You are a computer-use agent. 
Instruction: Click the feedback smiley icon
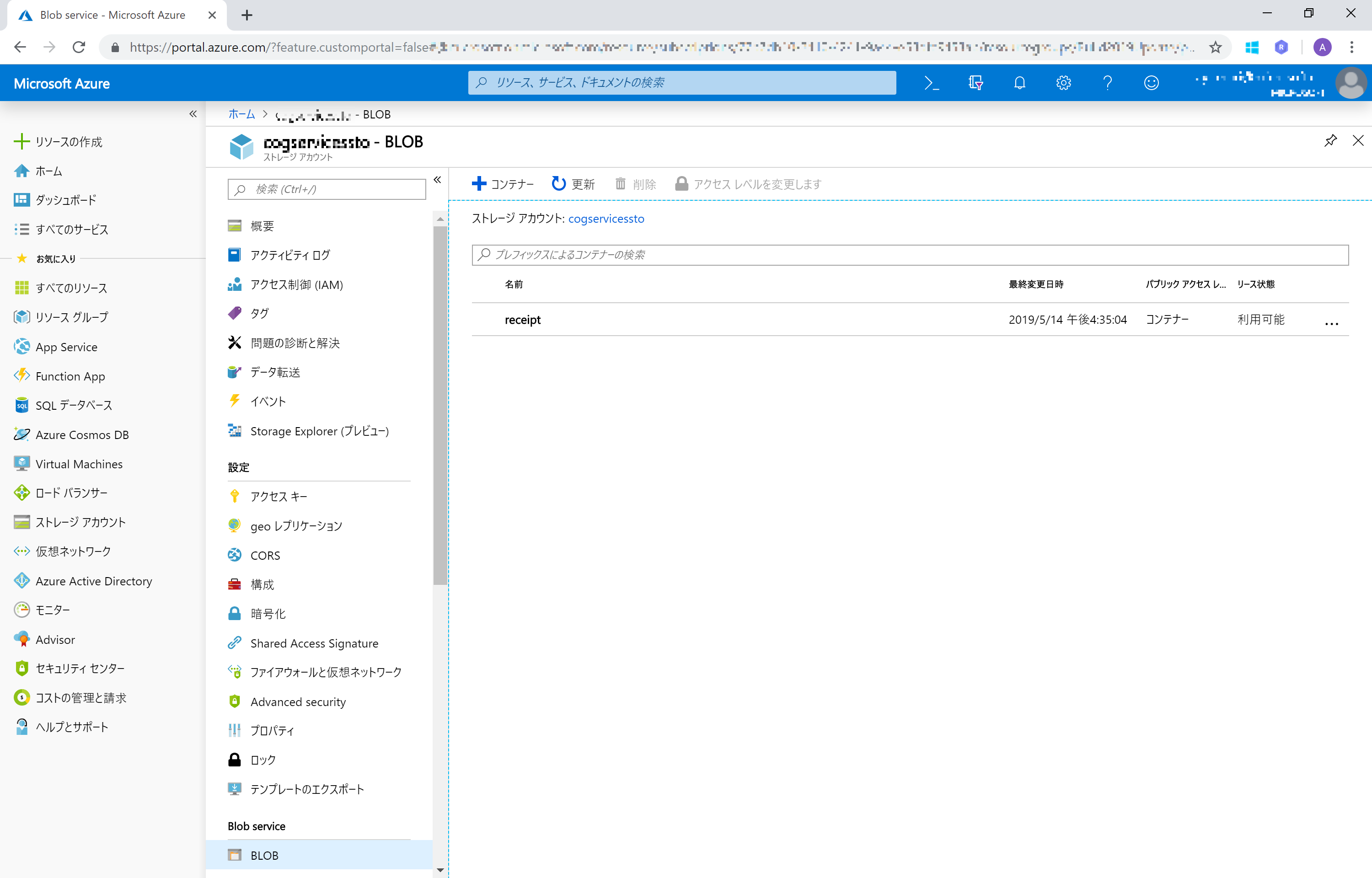click(1151, 83)
